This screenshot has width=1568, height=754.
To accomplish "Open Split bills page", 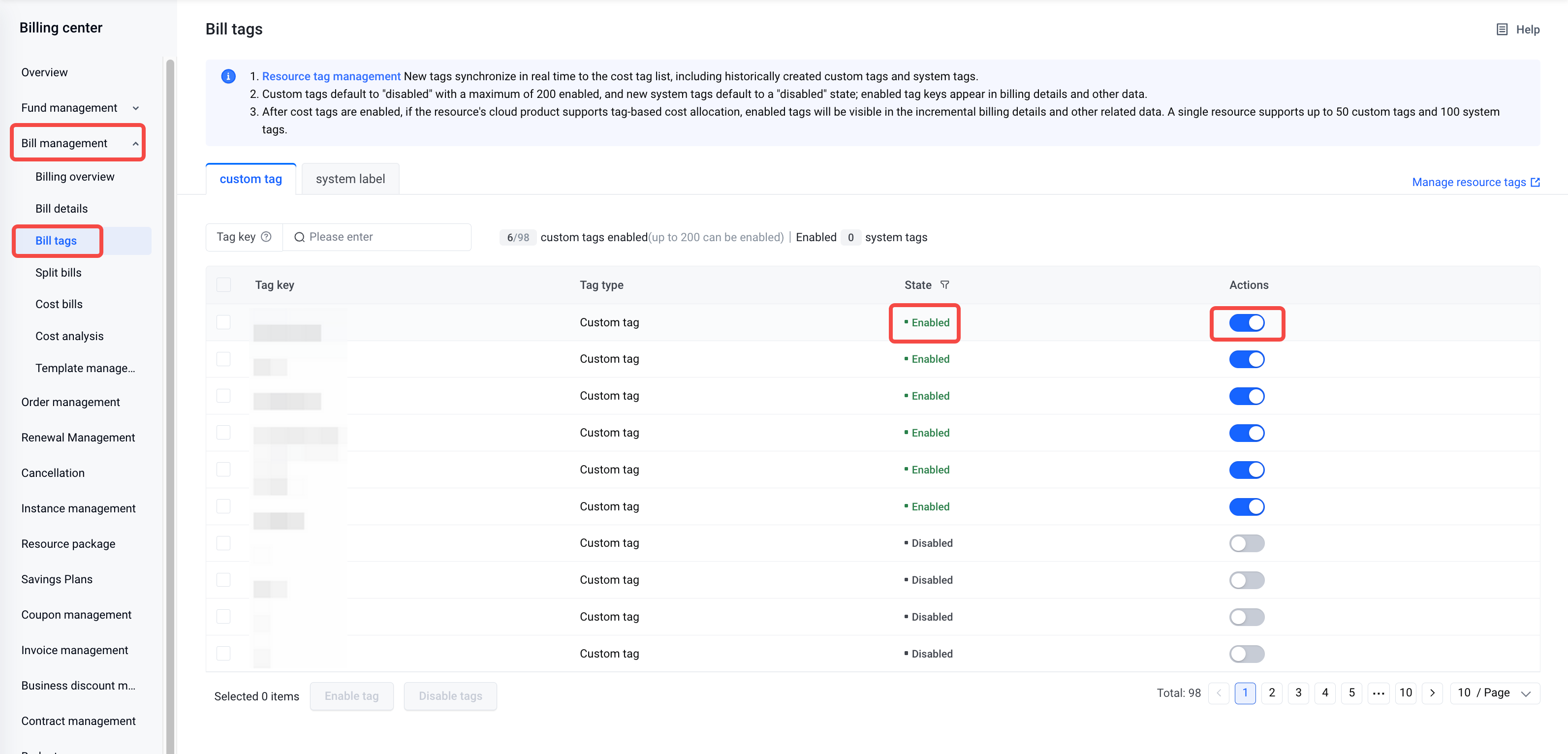I will (59, 273).
